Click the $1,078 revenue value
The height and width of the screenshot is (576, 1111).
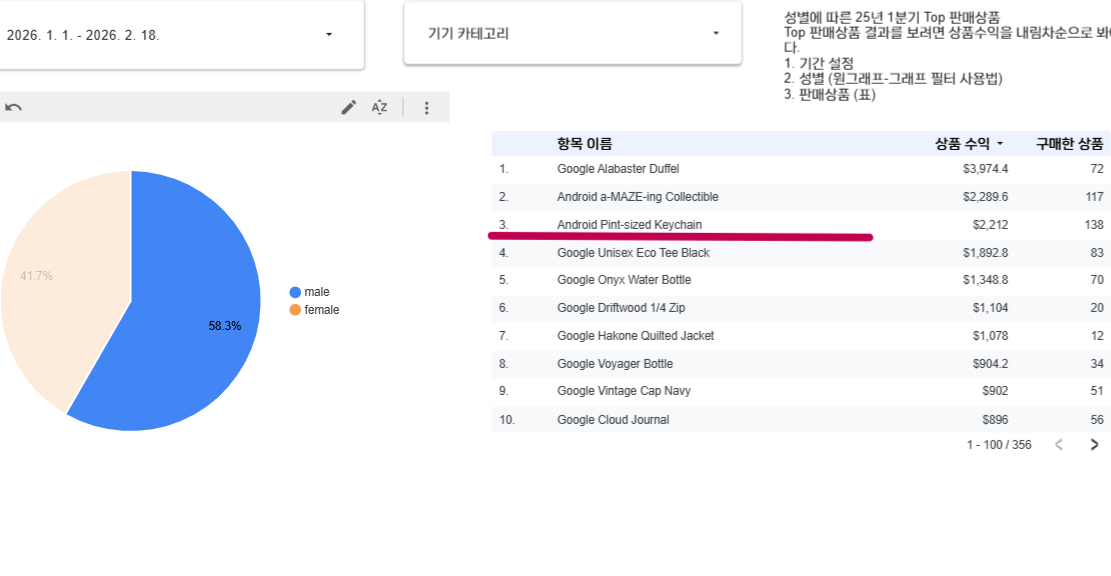(990, 336)
